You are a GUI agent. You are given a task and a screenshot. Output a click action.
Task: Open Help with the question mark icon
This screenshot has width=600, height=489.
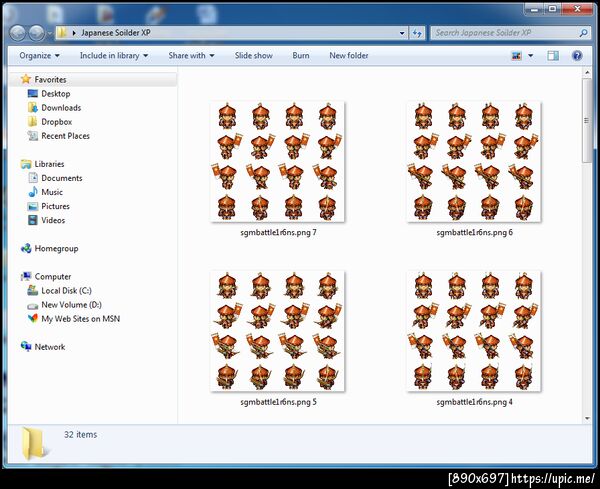pyautogui.click(x=577, y=56)
